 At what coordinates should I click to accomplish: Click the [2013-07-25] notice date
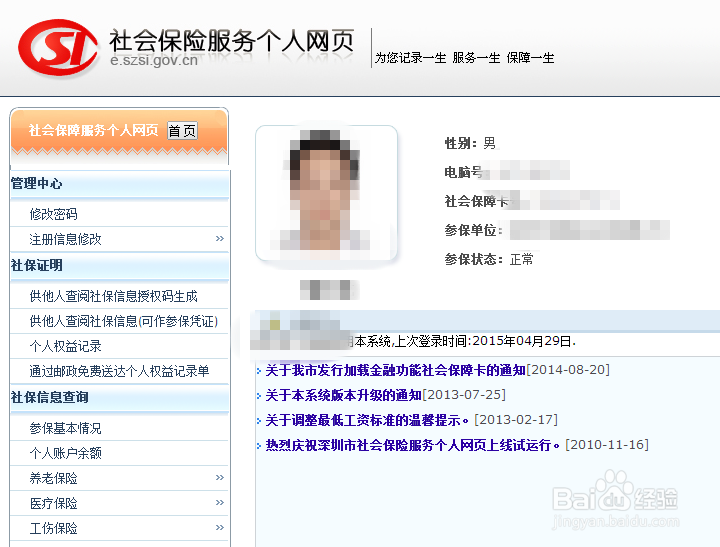[x=464, y=395]
